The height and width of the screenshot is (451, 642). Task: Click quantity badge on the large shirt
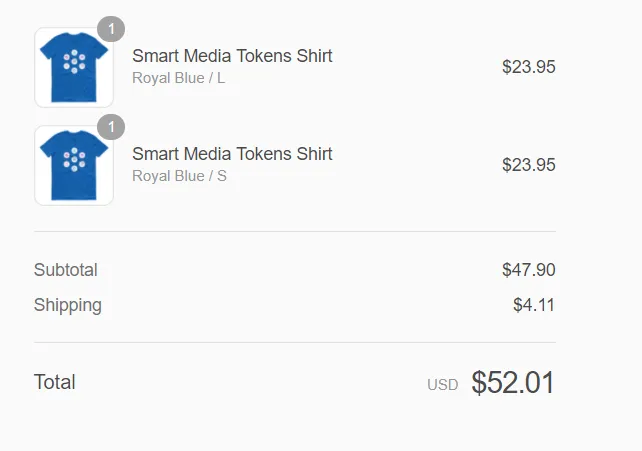pos(111,29)
